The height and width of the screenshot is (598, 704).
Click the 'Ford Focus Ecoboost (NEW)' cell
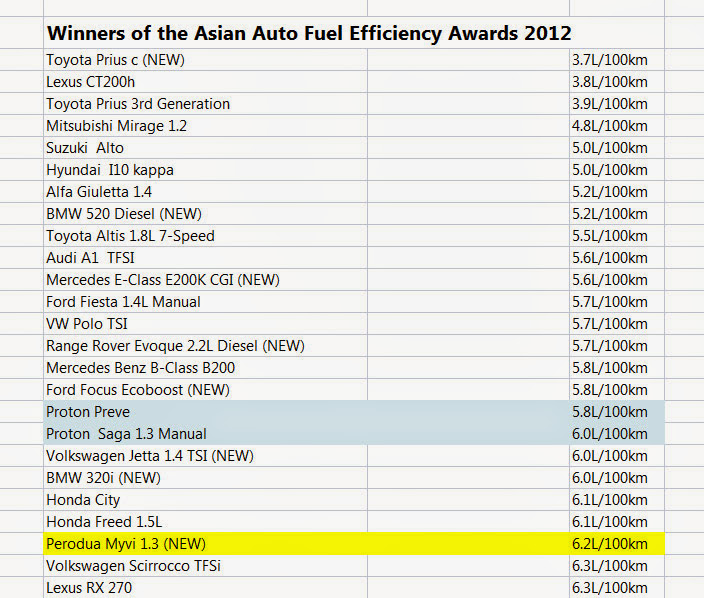click(206, 390)
